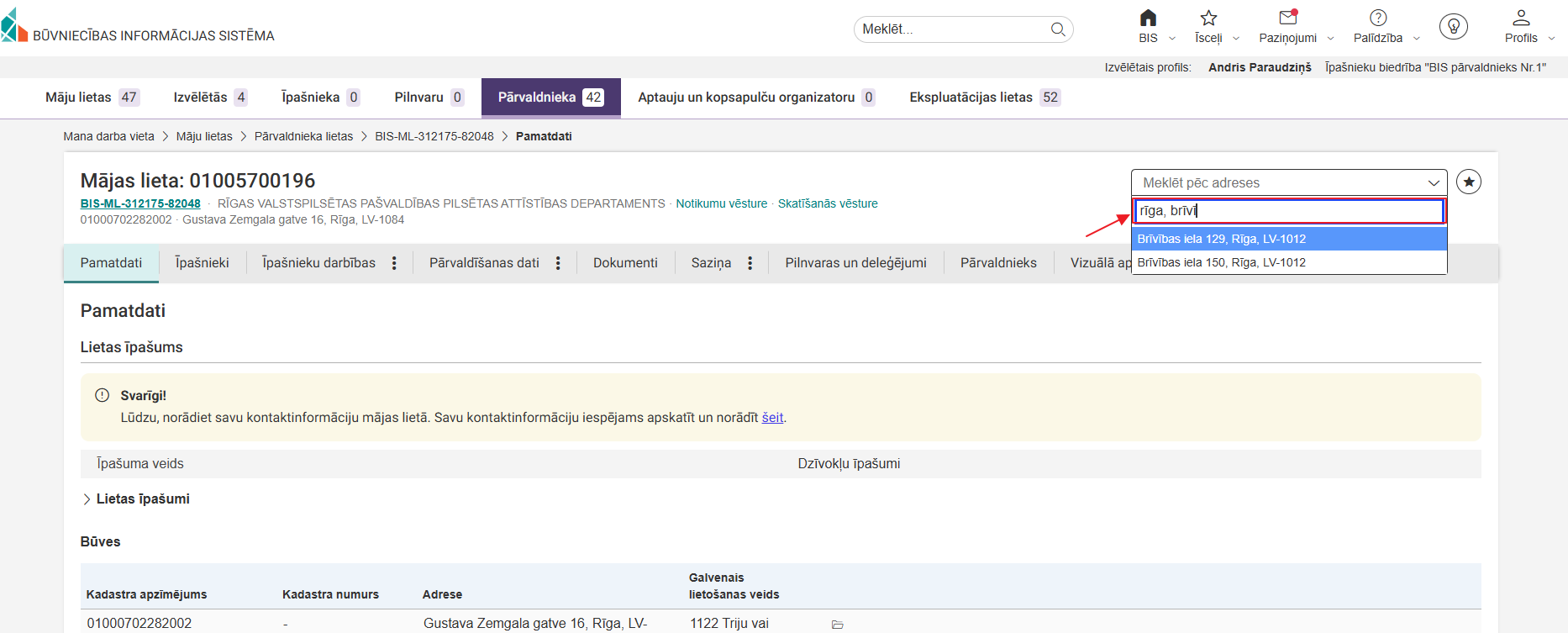Open Īpašnieku darbības three-dot menu
Screen dimensions: 1568x633
[x=394, y=263]
